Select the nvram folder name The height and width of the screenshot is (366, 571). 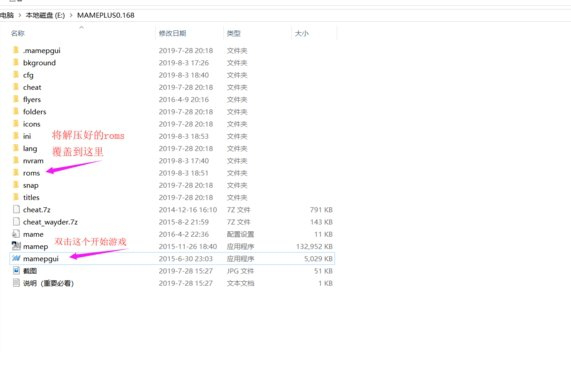33,161
